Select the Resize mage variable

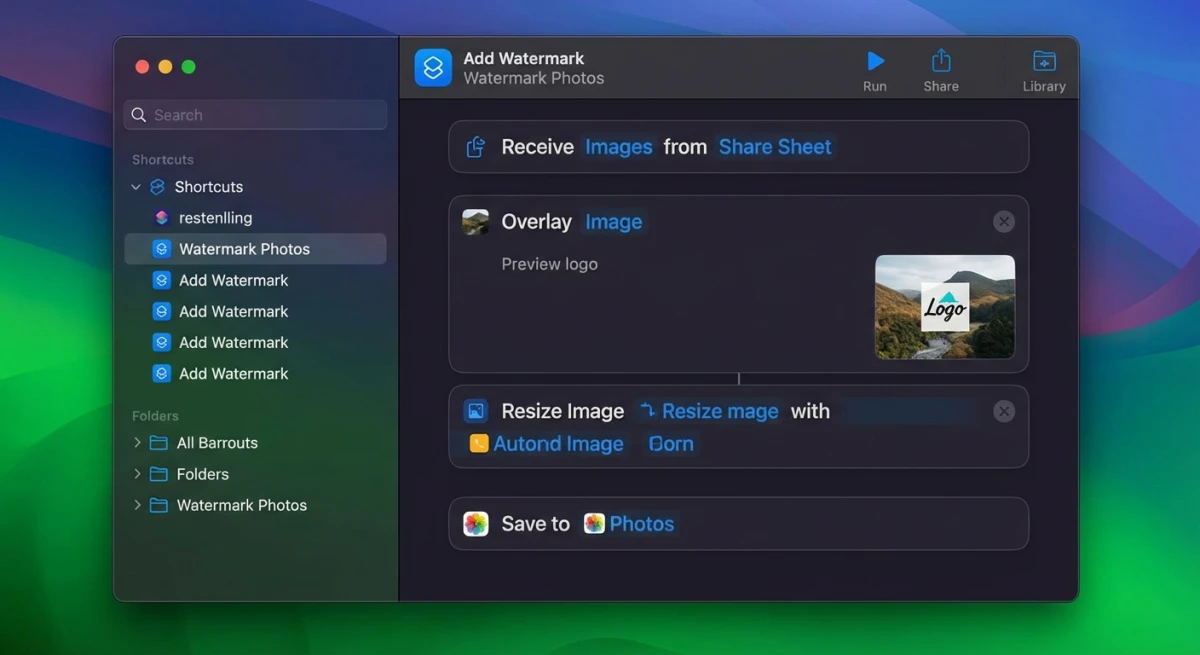pyautogui.click(x=709, y=411)
